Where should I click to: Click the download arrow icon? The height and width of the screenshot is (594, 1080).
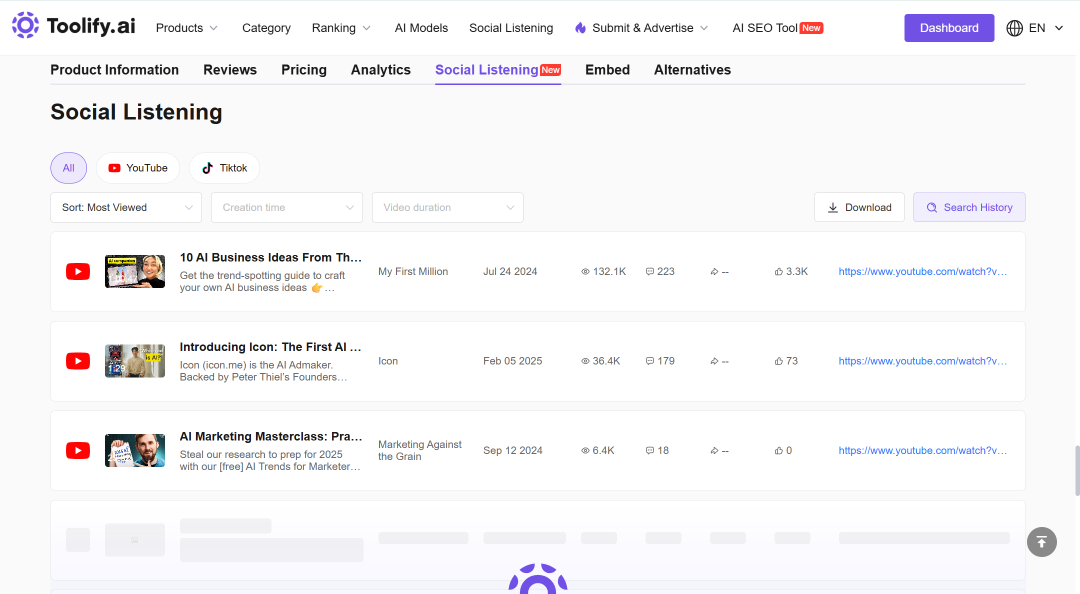pos(833,207)
